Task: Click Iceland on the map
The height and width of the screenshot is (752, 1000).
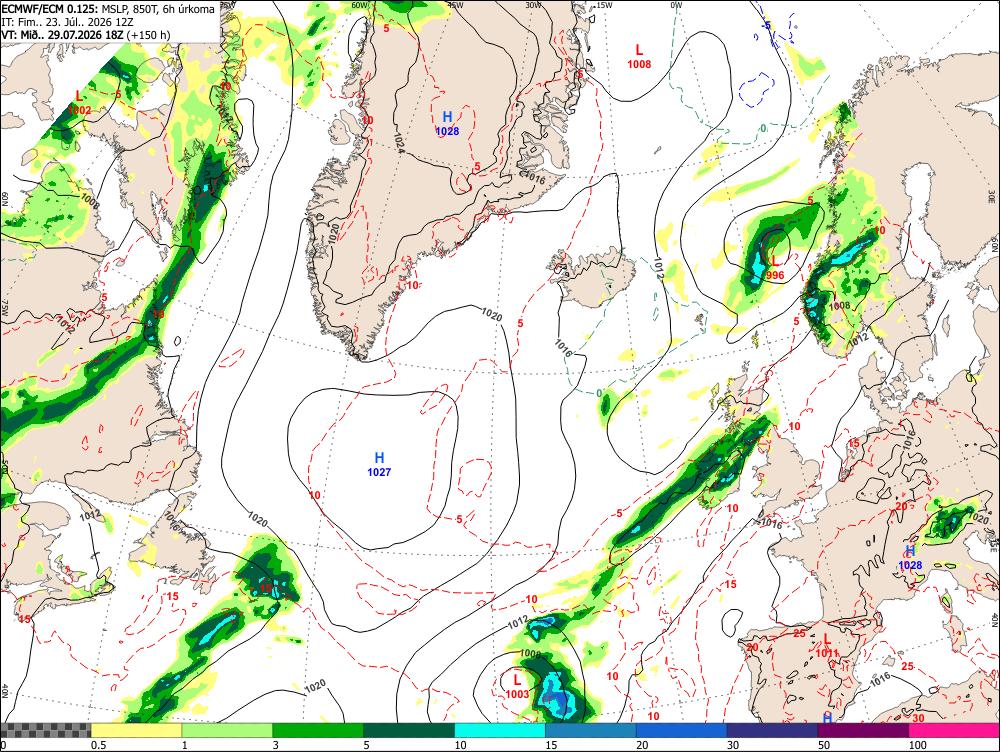Action: click(593, 276)
